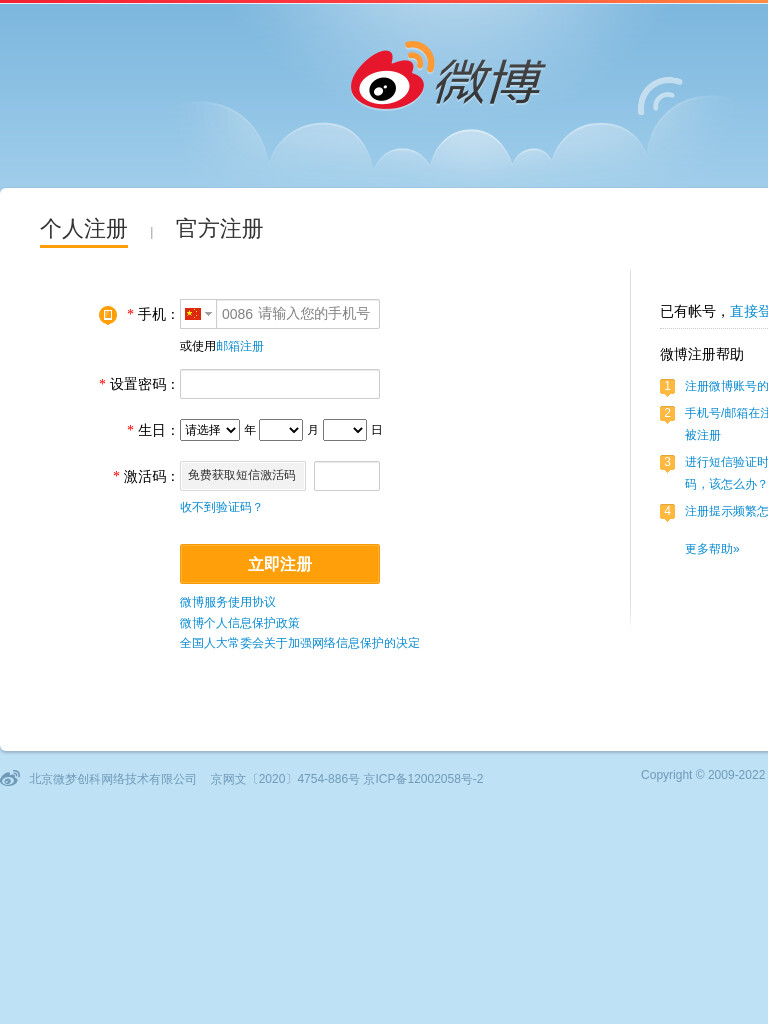Screen dimensions: 768x1024
Task: Focus the phone number input field
Action: (298, 314)
